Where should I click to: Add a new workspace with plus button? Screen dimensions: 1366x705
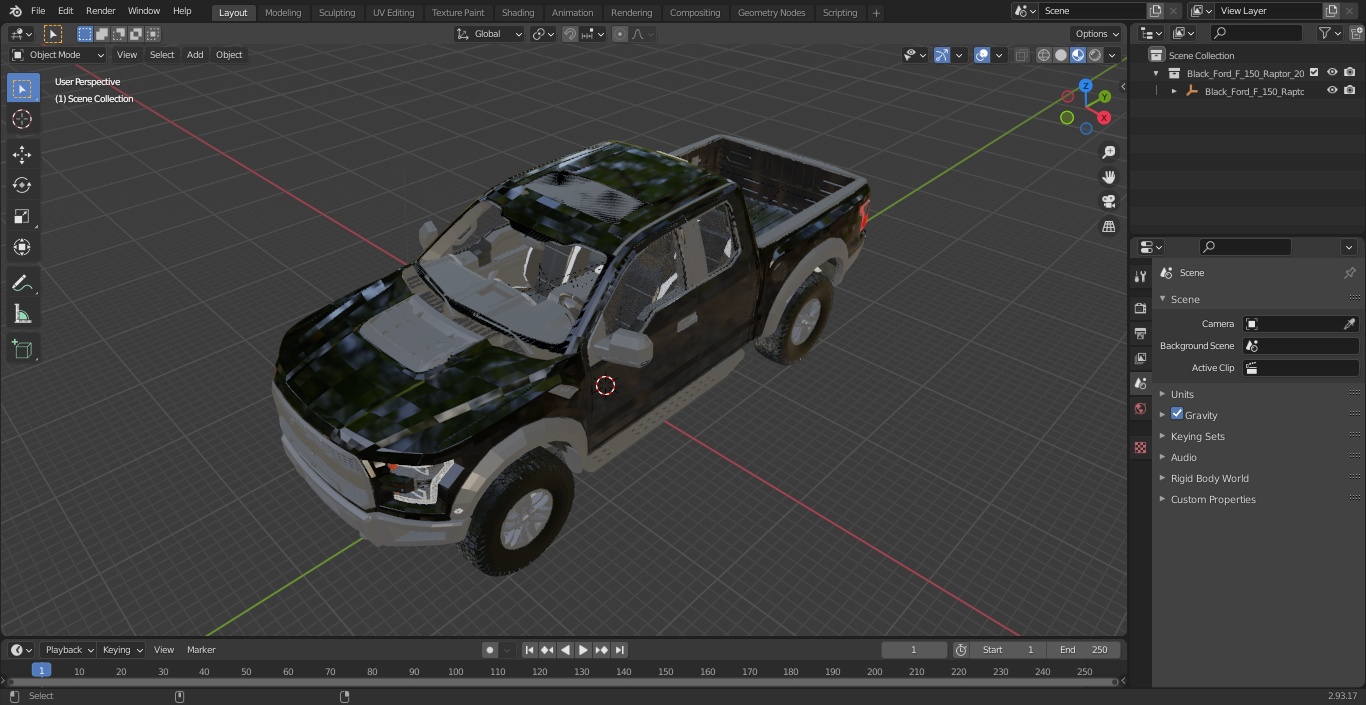pos(876,13)
